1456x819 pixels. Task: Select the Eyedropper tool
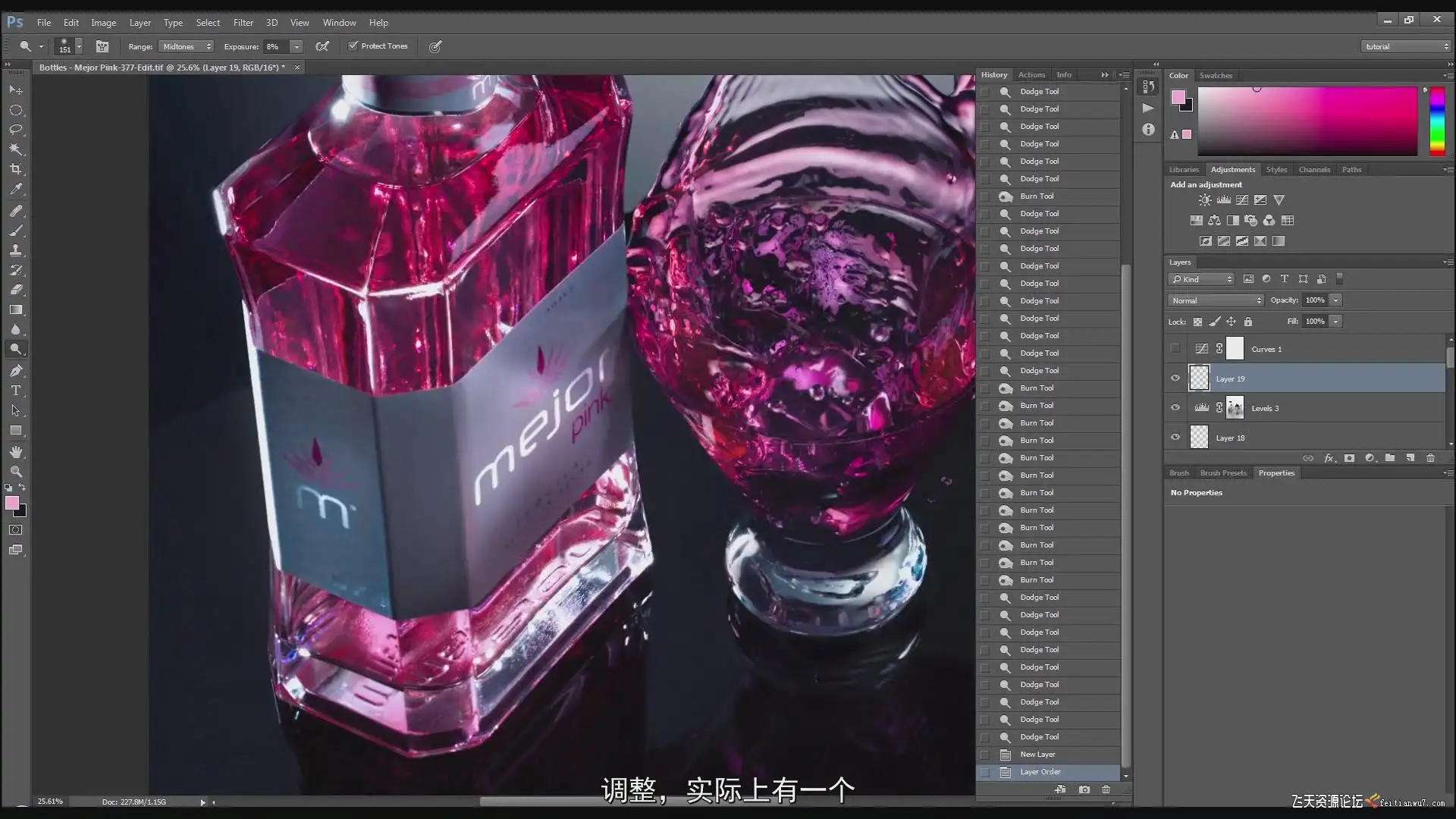(x=16, y=189)
